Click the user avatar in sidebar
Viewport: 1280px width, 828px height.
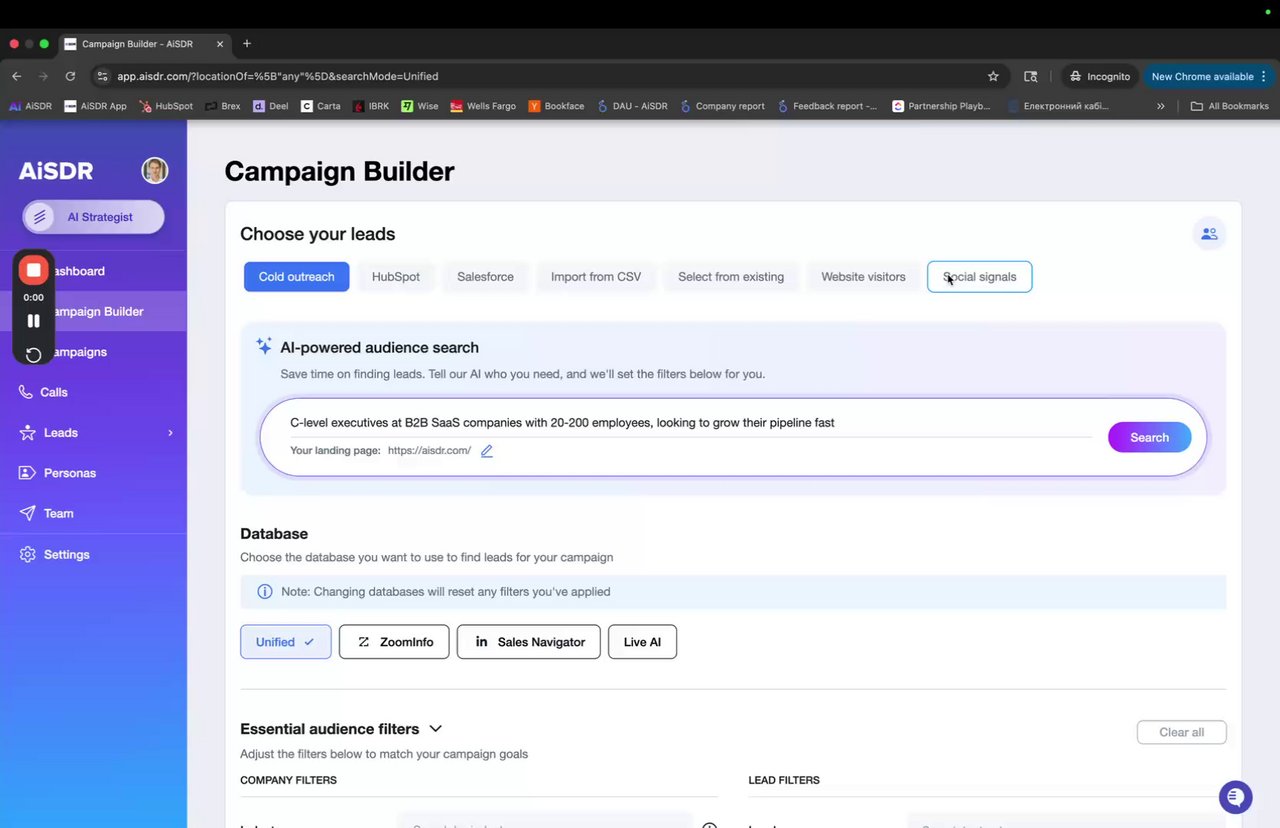coord(154,170)
